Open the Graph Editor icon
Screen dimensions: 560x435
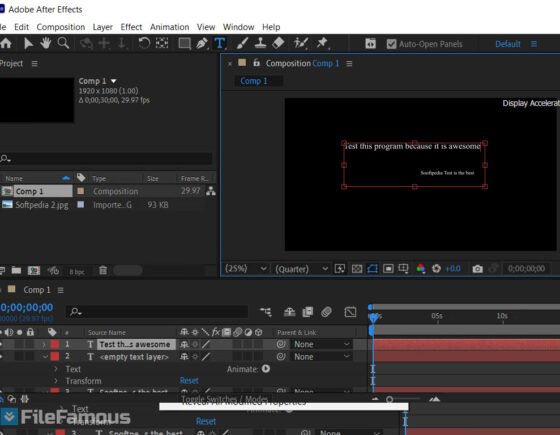coord(350,312)
